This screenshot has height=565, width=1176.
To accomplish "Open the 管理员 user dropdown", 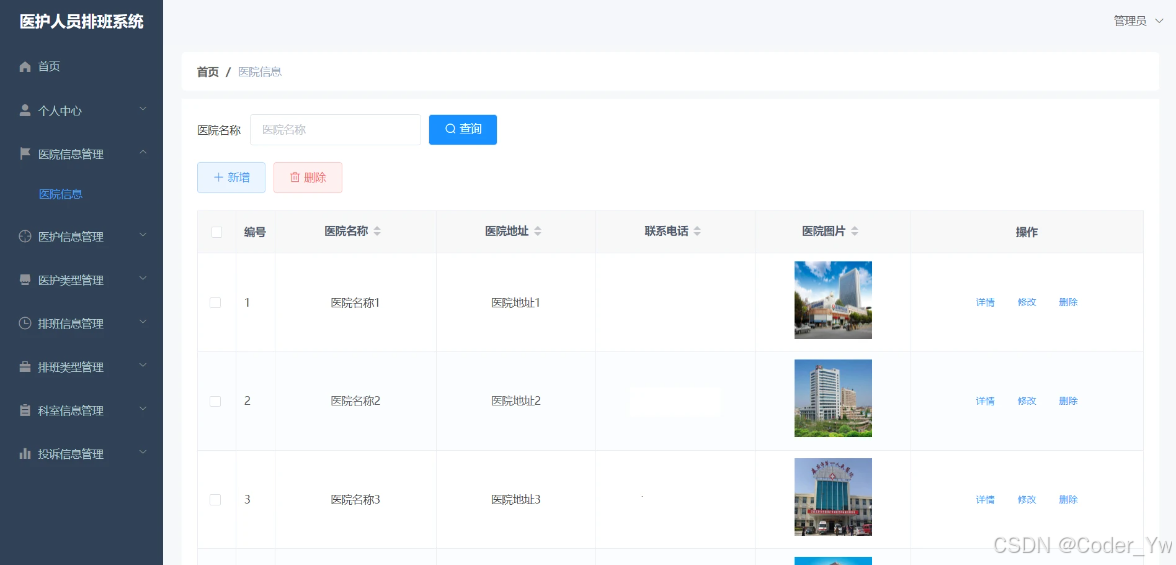I will pos(1138,21).
